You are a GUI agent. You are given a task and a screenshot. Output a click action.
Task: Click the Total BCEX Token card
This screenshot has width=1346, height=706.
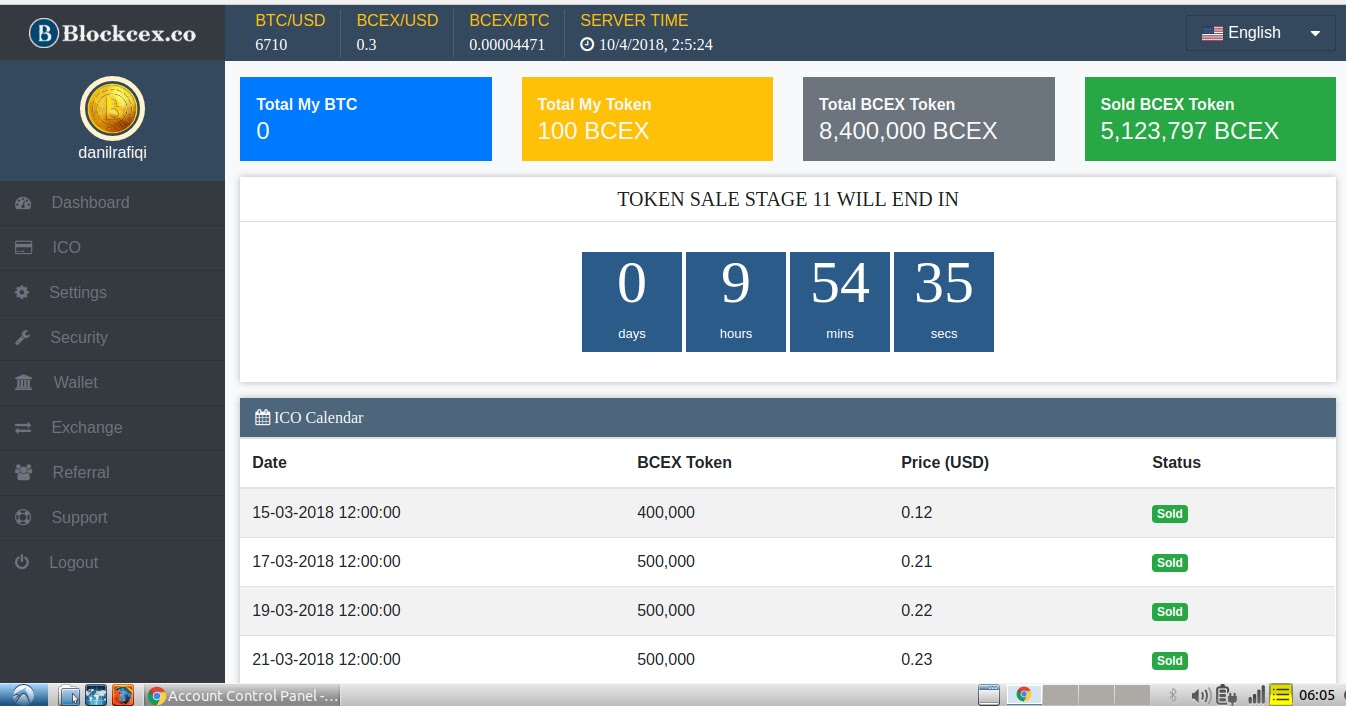click(929, 119)
